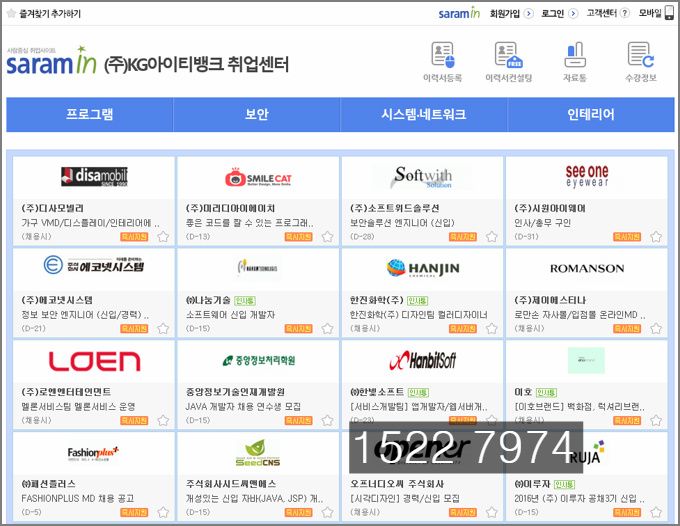The height and width of the screenshot is (526, 680).
Task: Click the 회원가입 sign-up link
Action: click(505, 13)
